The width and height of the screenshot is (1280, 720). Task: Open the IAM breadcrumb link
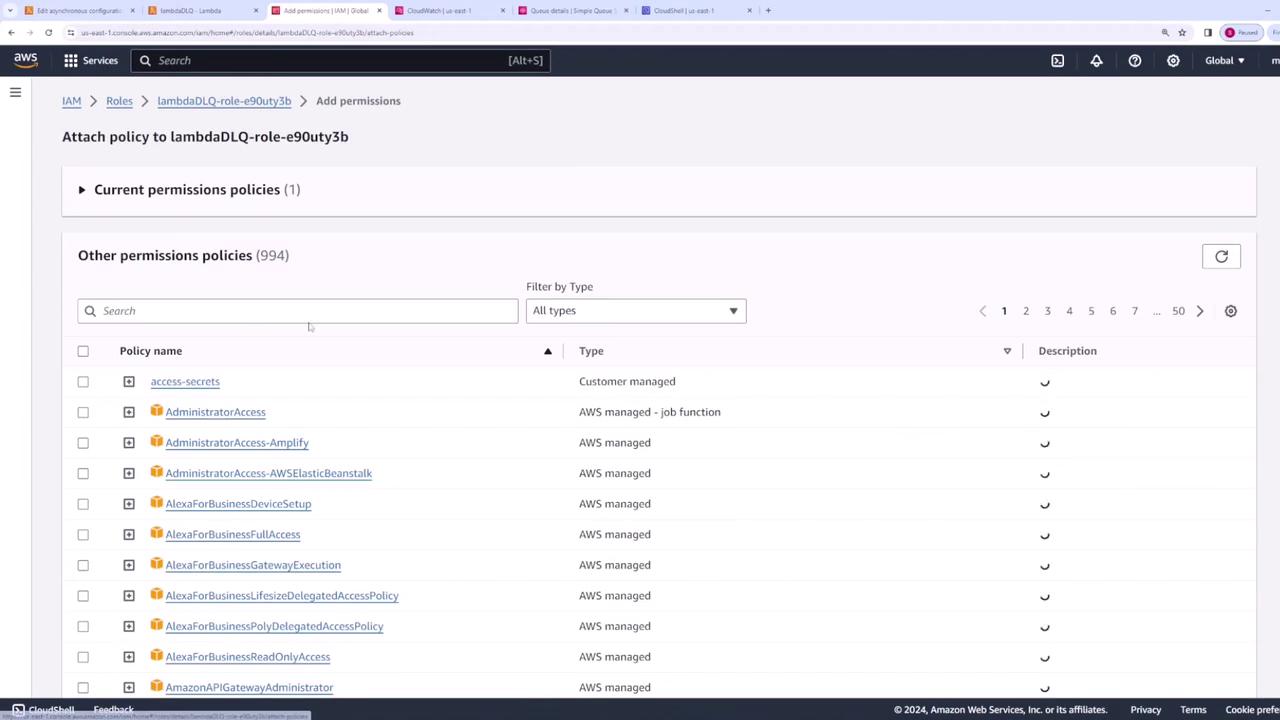pyautogui.click(x=72, y=101)
